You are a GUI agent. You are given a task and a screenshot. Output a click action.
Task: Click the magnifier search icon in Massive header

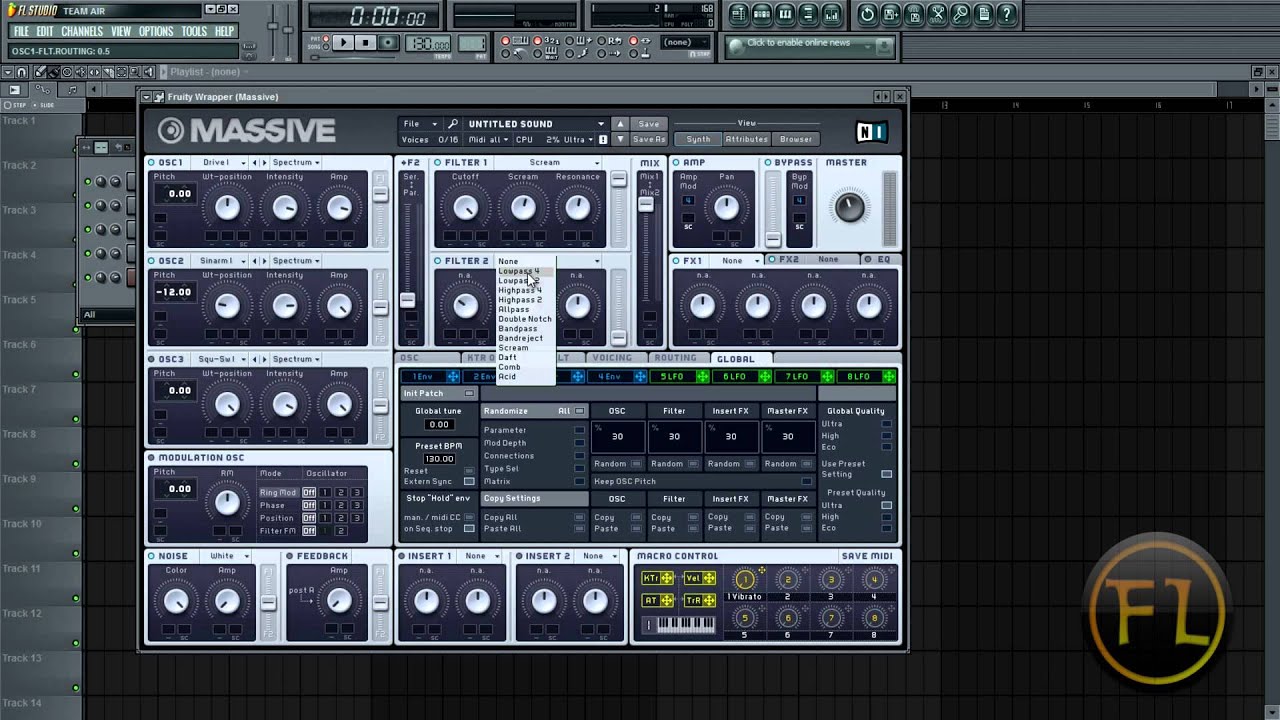pyautogui.click(x=453, y=124)
